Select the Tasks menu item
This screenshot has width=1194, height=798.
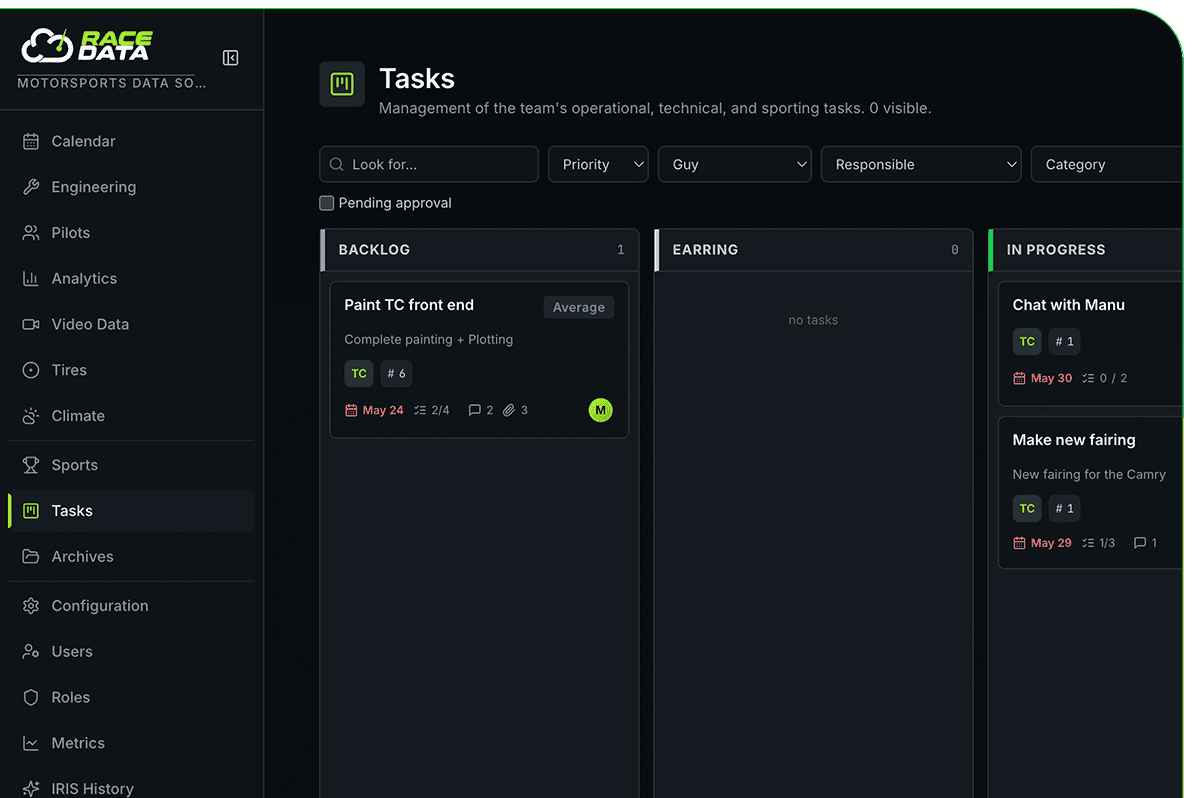131,511
